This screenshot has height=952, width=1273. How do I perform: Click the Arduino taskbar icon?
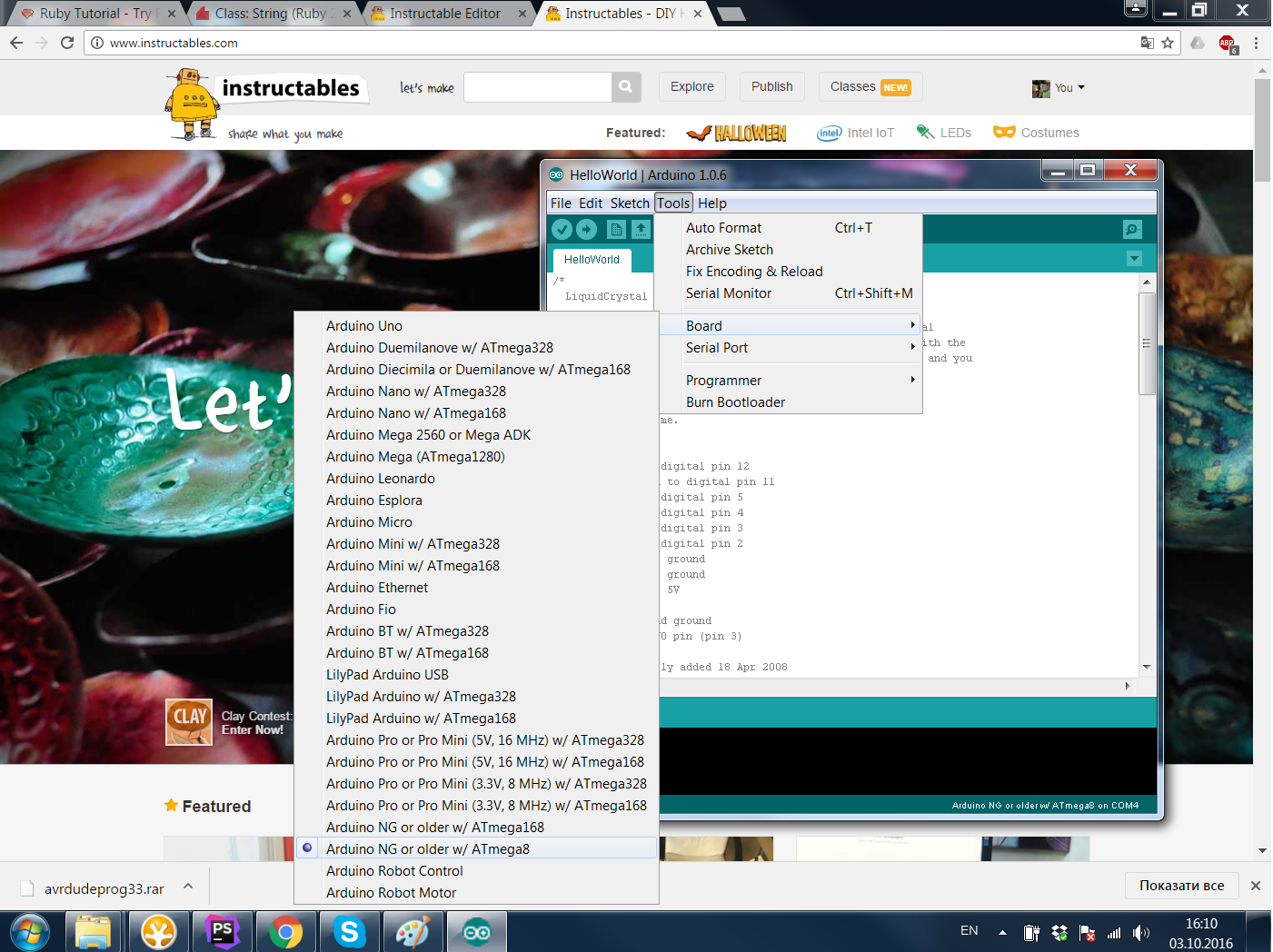pyautogui.click(x=476, y=932)
